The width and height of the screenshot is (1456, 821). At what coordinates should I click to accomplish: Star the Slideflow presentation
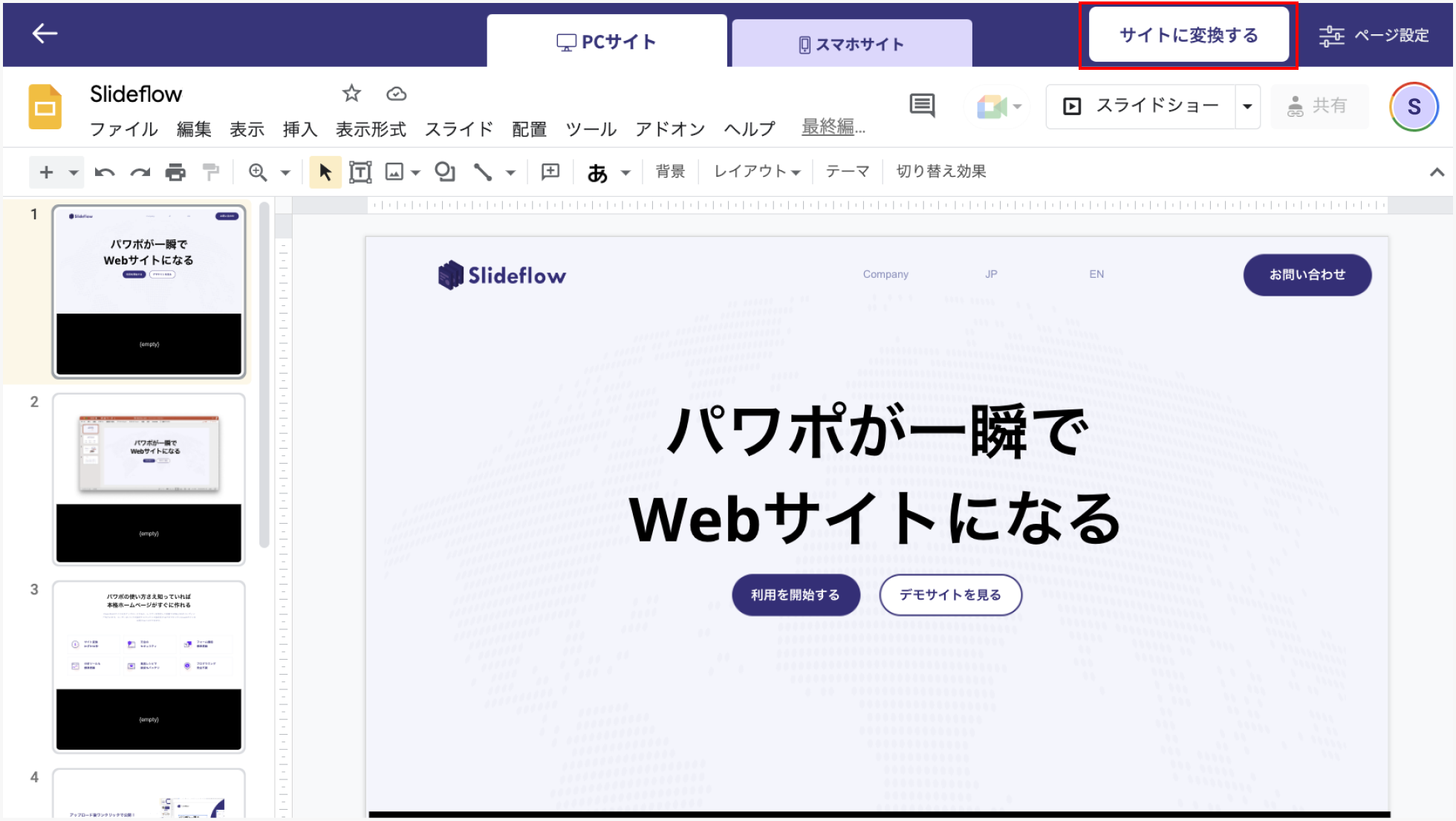click(x=351, y=94)
